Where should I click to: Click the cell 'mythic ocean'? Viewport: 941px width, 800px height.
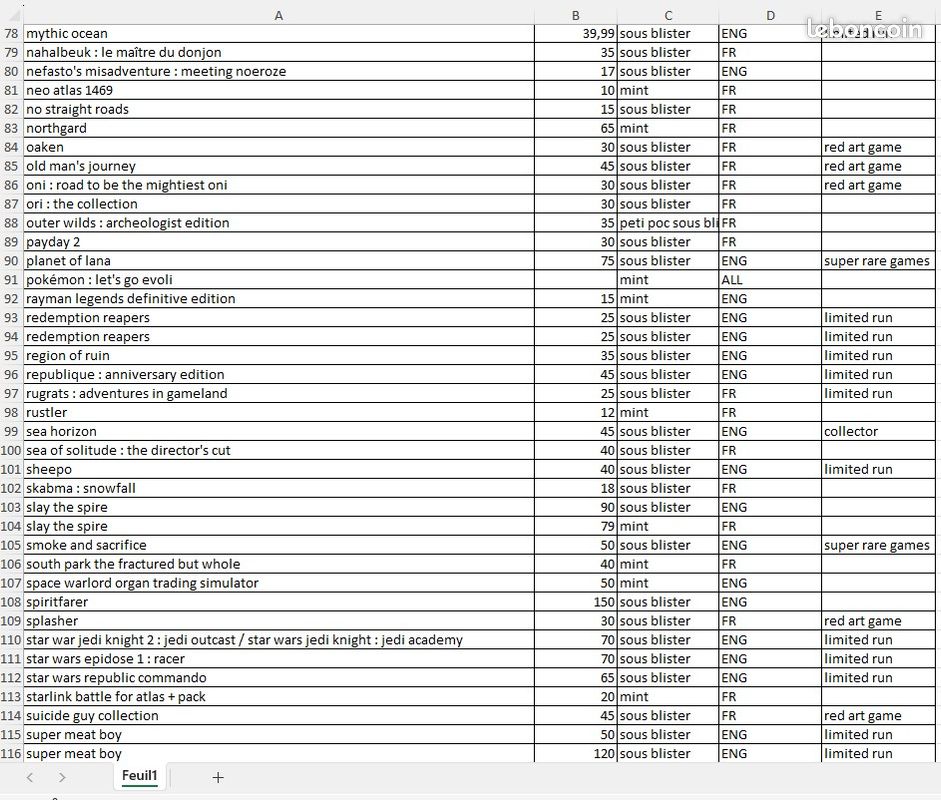[x=278, y=34]
